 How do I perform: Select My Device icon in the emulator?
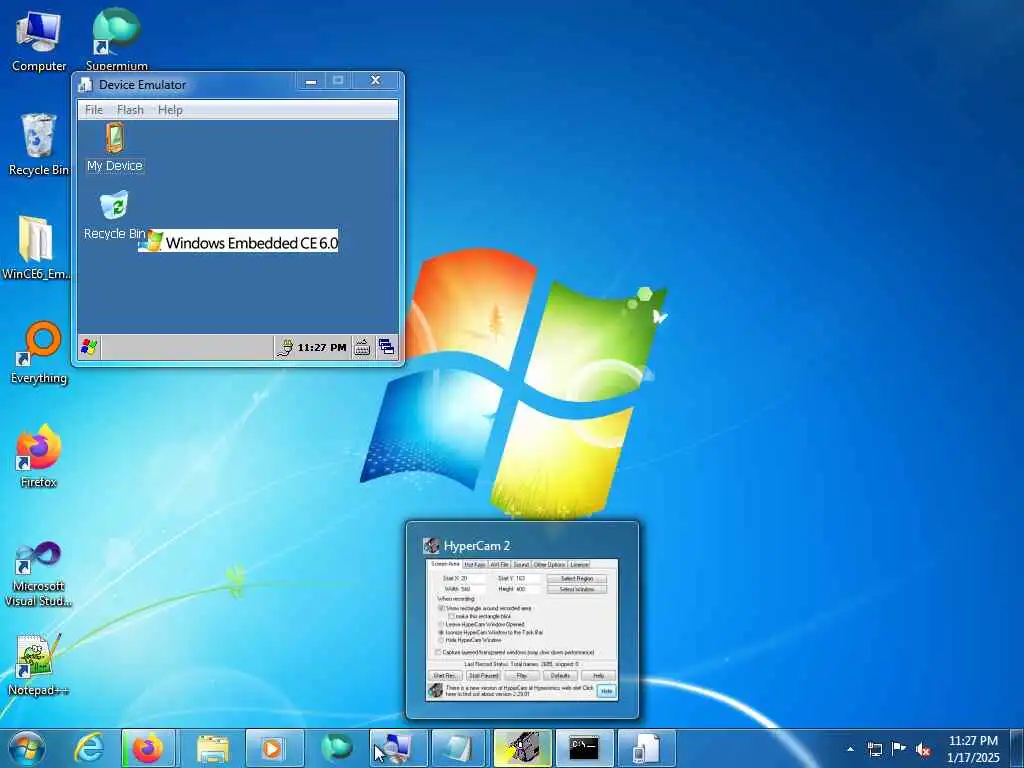[x=115, y=148]
